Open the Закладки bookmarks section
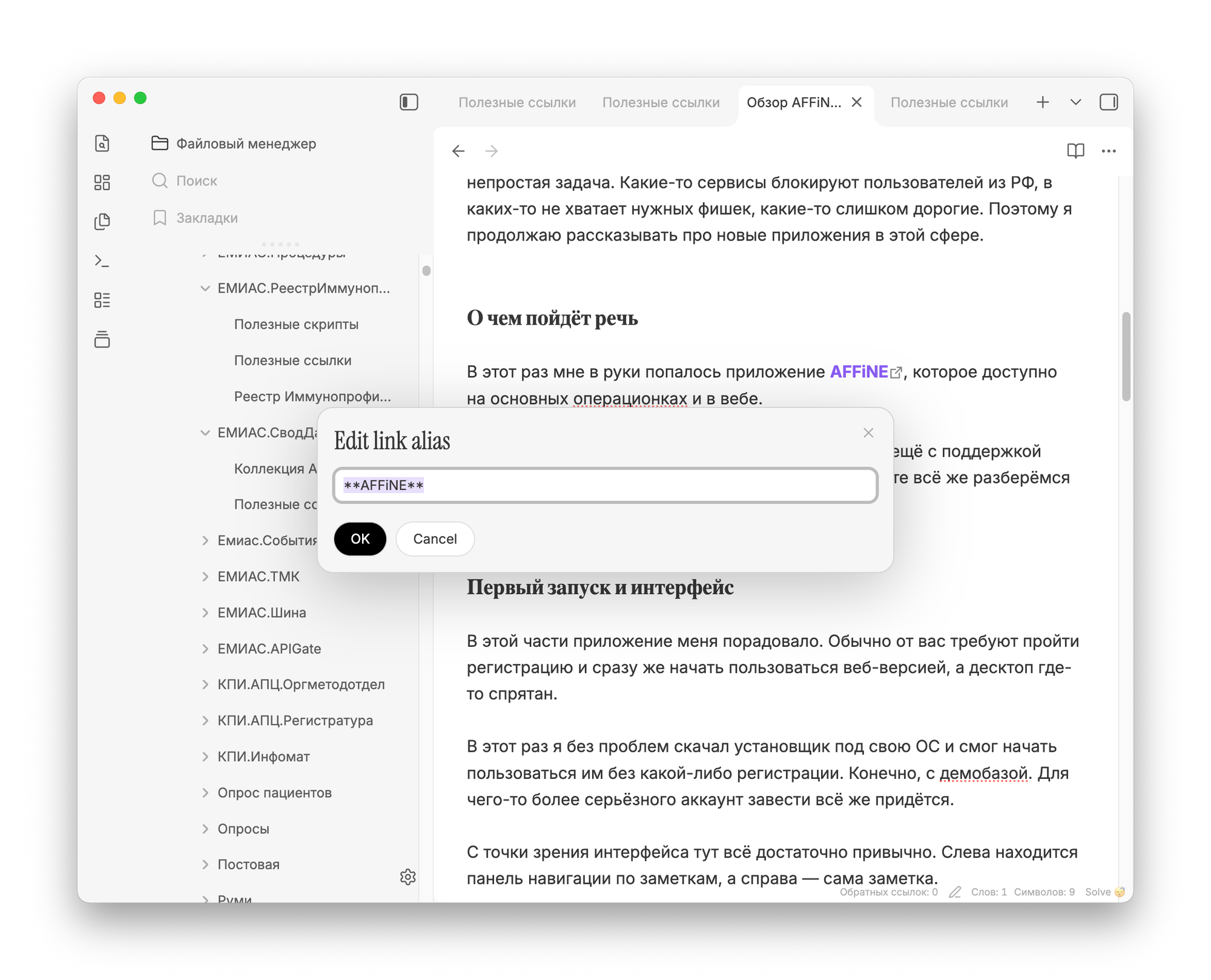Screen dimensions: 1211x980 coord(206,218)
